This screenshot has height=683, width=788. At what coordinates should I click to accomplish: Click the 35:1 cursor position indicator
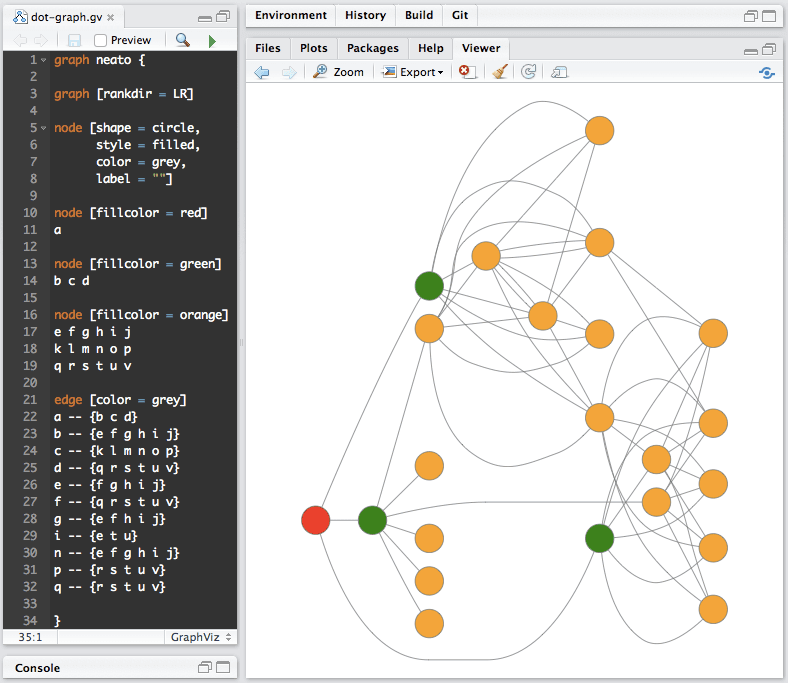[30, 637]
